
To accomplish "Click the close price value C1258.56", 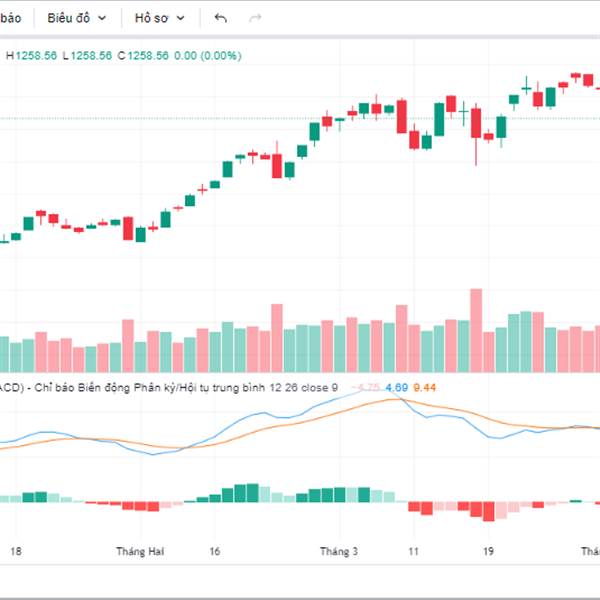I will [x=143, y=56].
